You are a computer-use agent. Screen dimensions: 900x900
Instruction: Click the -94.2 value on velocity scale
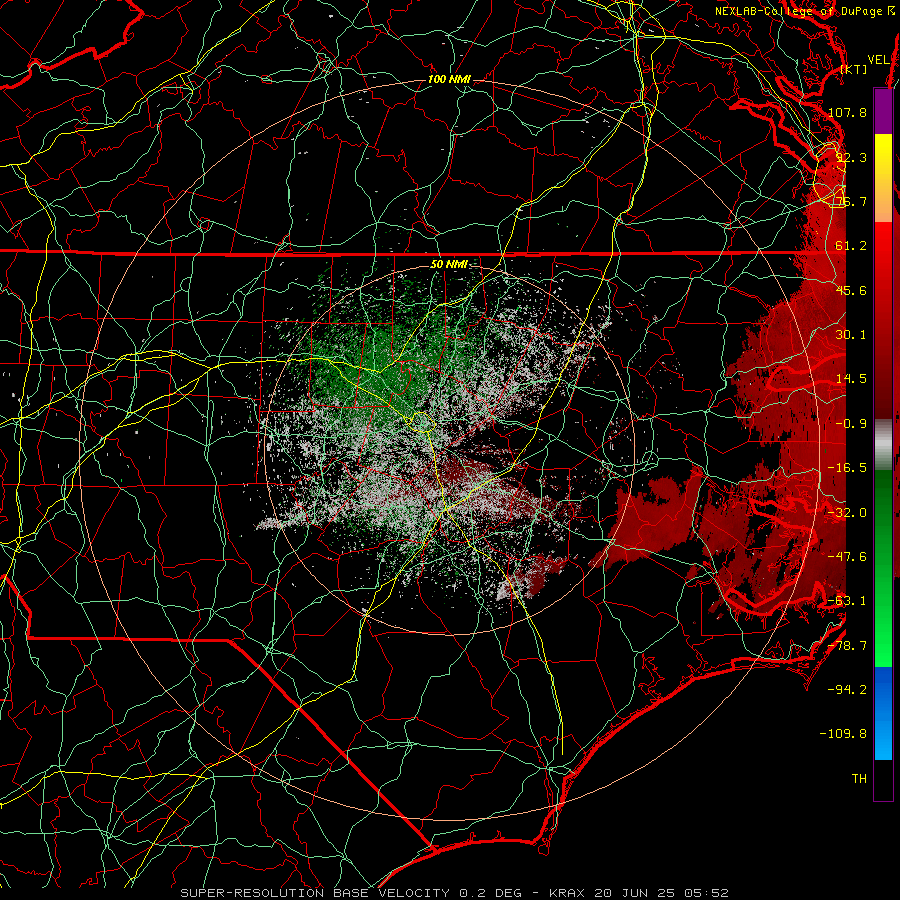click(x=847, y=690)
